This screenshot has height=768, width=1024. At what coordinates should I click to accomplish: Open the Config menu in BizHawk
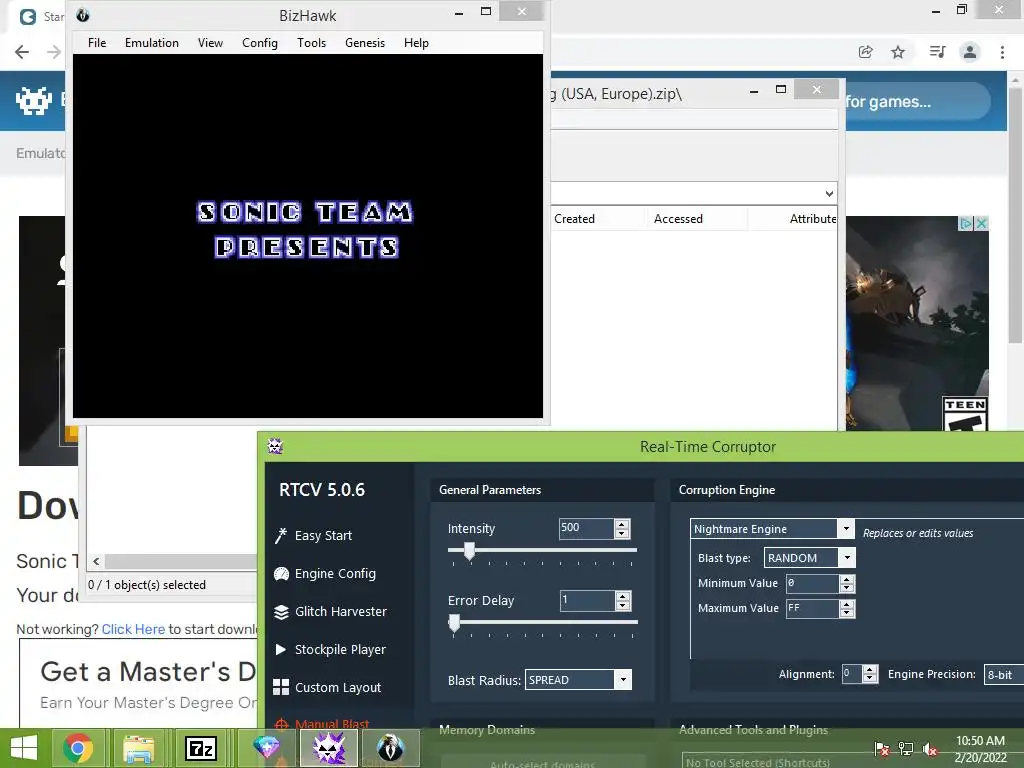pos(260,42)
